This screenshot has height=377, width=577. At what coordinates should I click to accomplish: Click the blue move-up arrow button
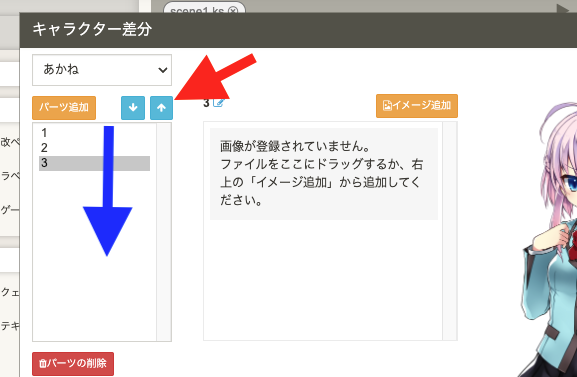click(x=161, y=108)
